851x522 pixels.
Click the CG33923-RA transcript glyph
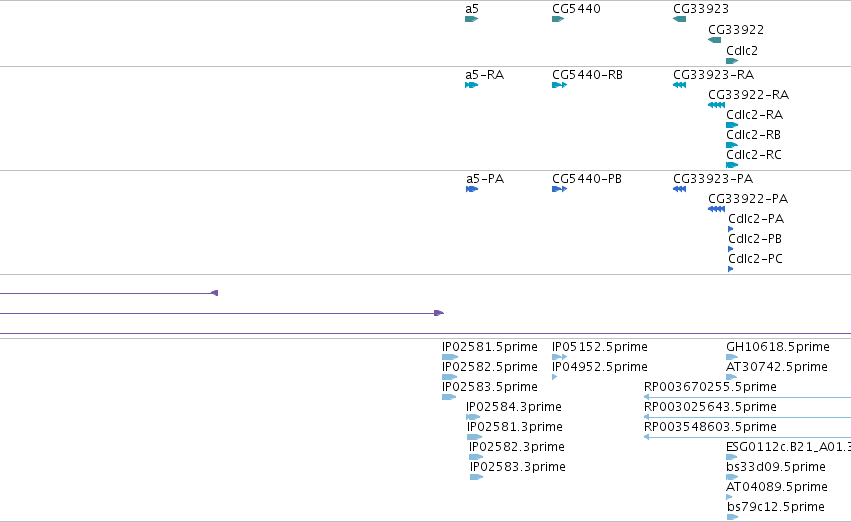click(x=679, y=85)
